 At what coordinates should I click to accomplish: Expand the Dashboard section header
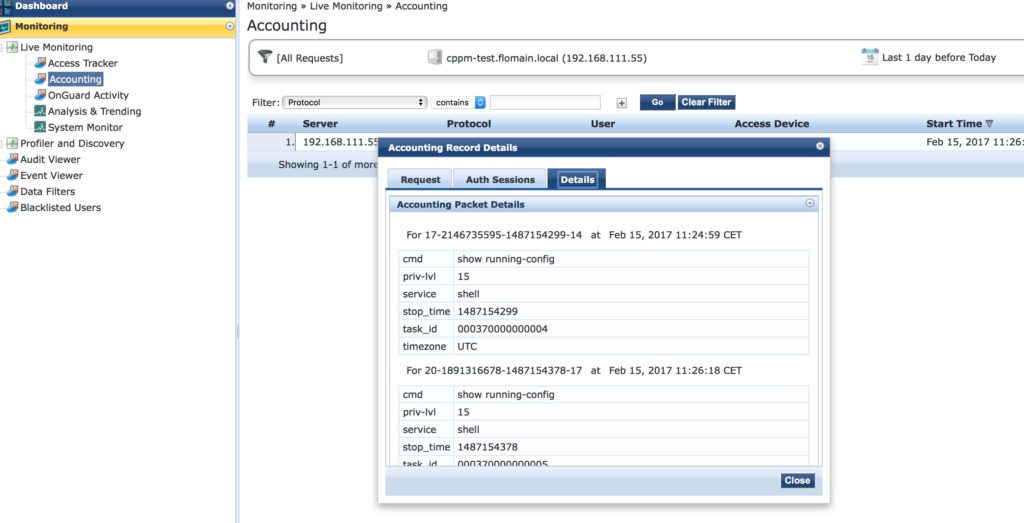pos(230,6)
